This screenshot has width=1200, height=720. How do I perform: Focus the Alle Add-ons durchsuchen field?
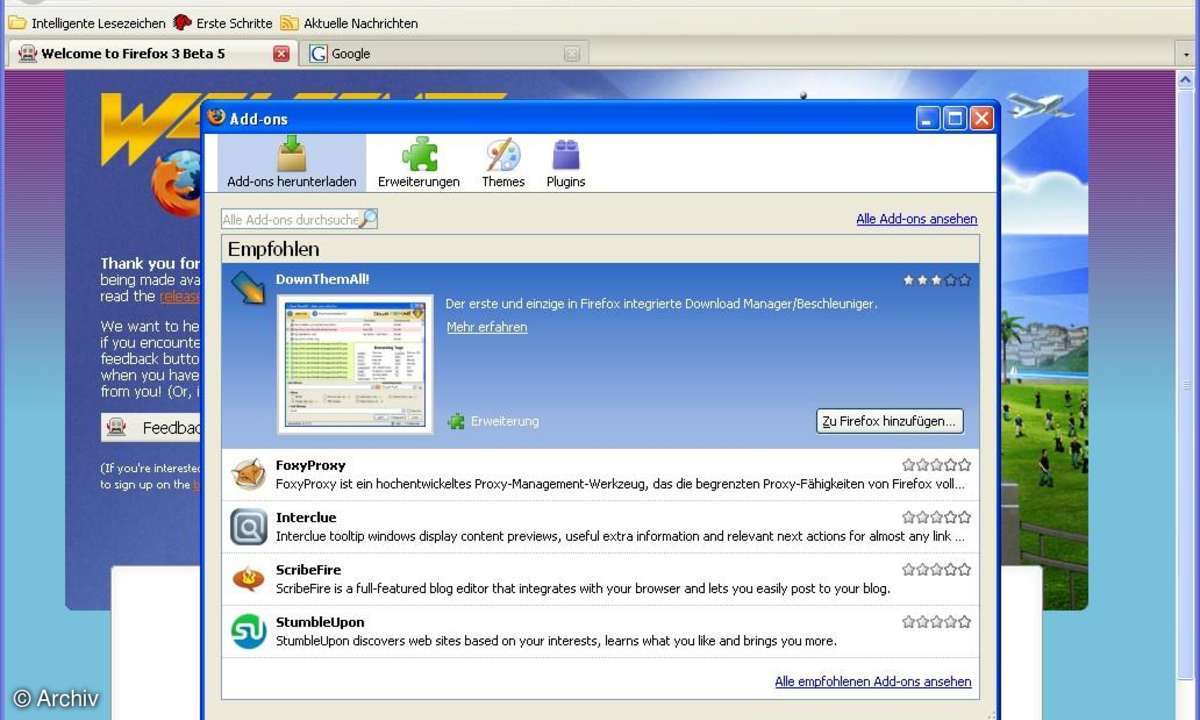coord(299,219)
